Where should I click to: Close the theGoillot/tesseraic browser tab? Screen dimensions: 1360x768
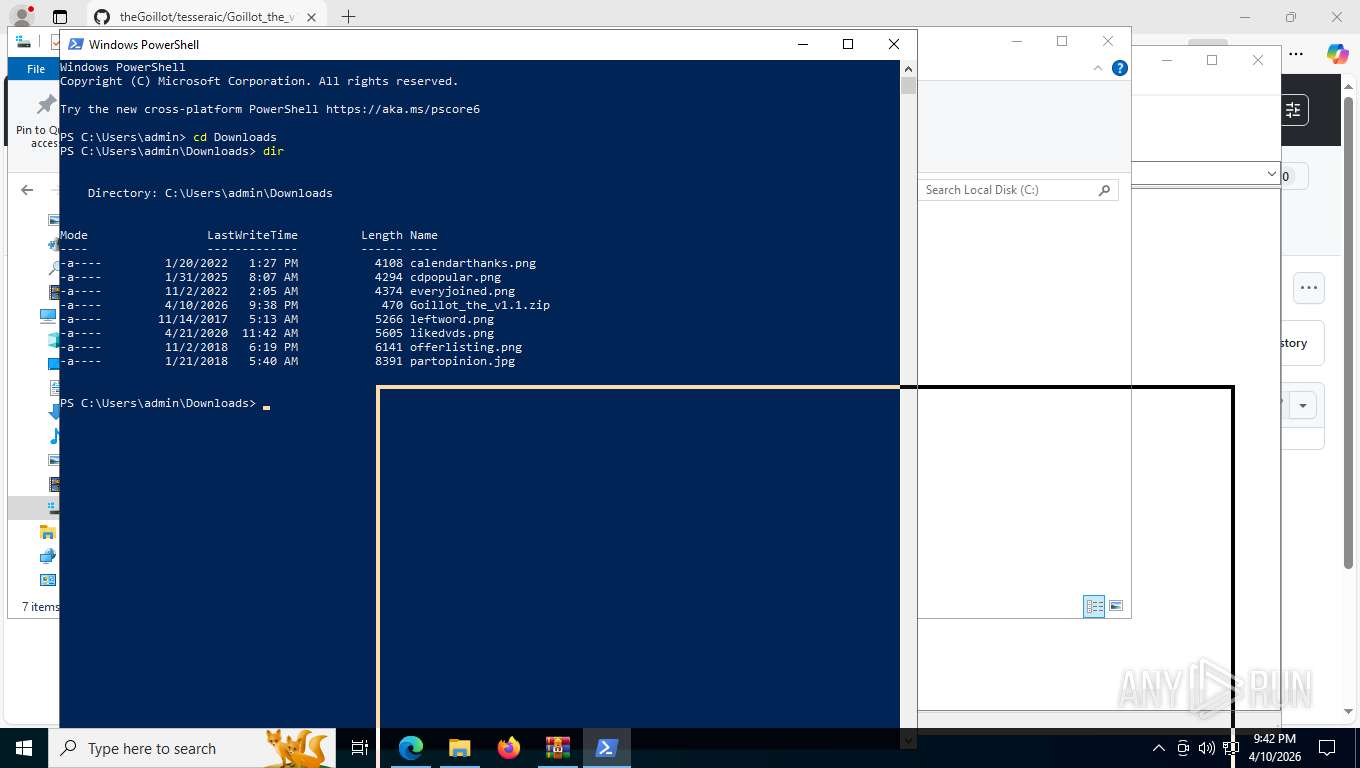[x=313, y=17]
